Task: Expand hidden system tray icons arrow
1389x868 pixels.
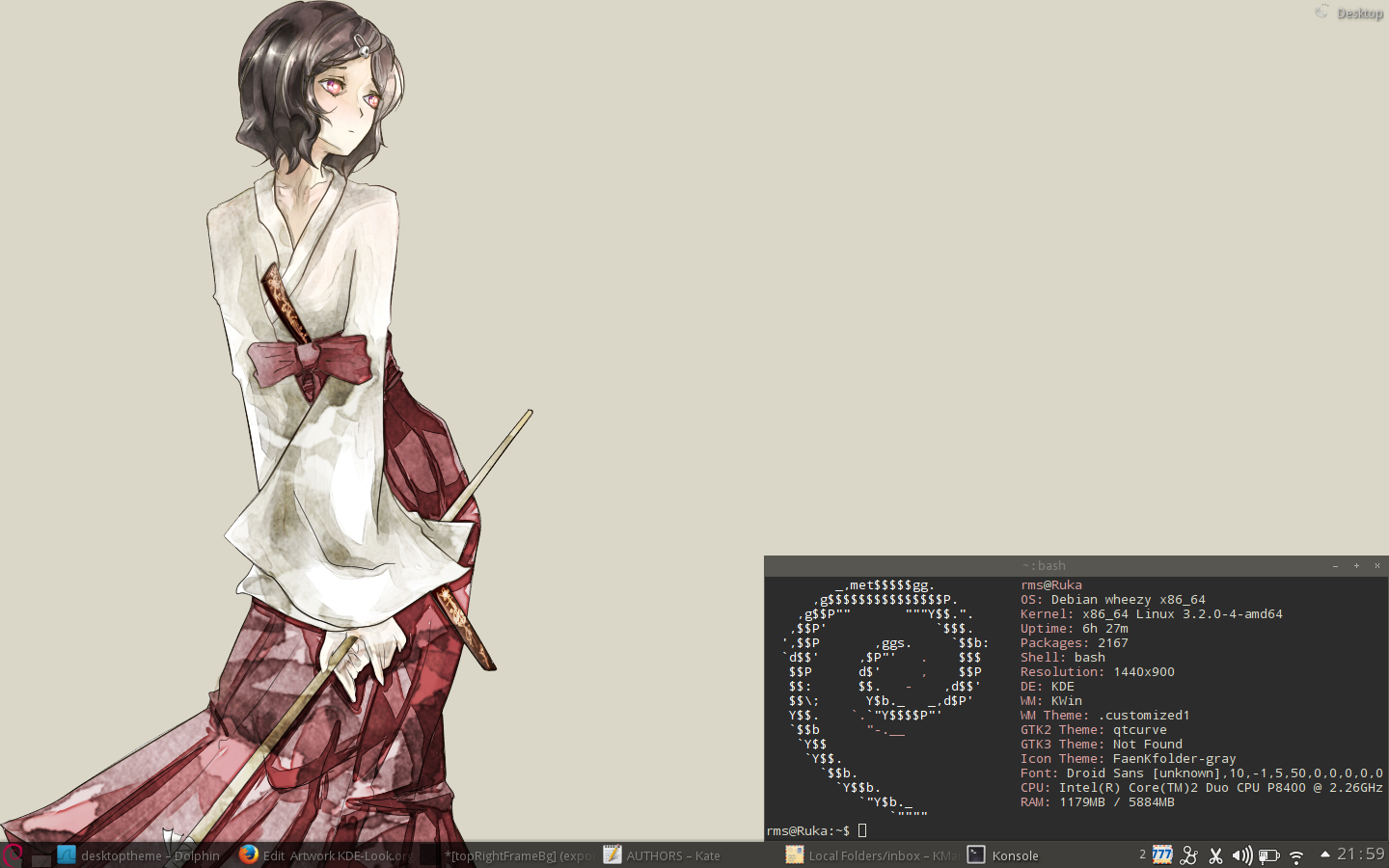Action: pyautogui.click(x=1325, y=854)
